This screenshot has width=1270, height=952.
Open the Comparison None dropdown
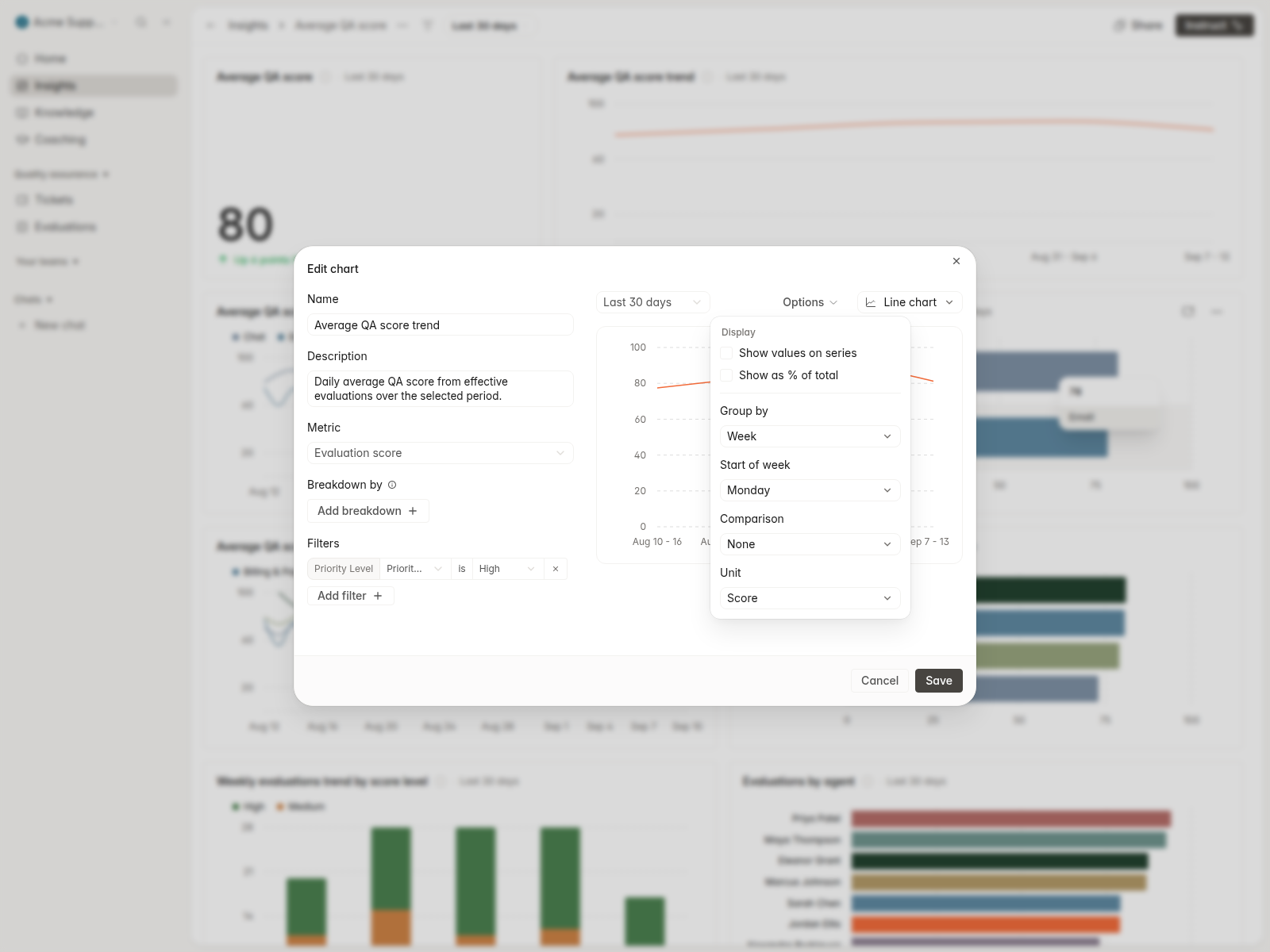810,544
